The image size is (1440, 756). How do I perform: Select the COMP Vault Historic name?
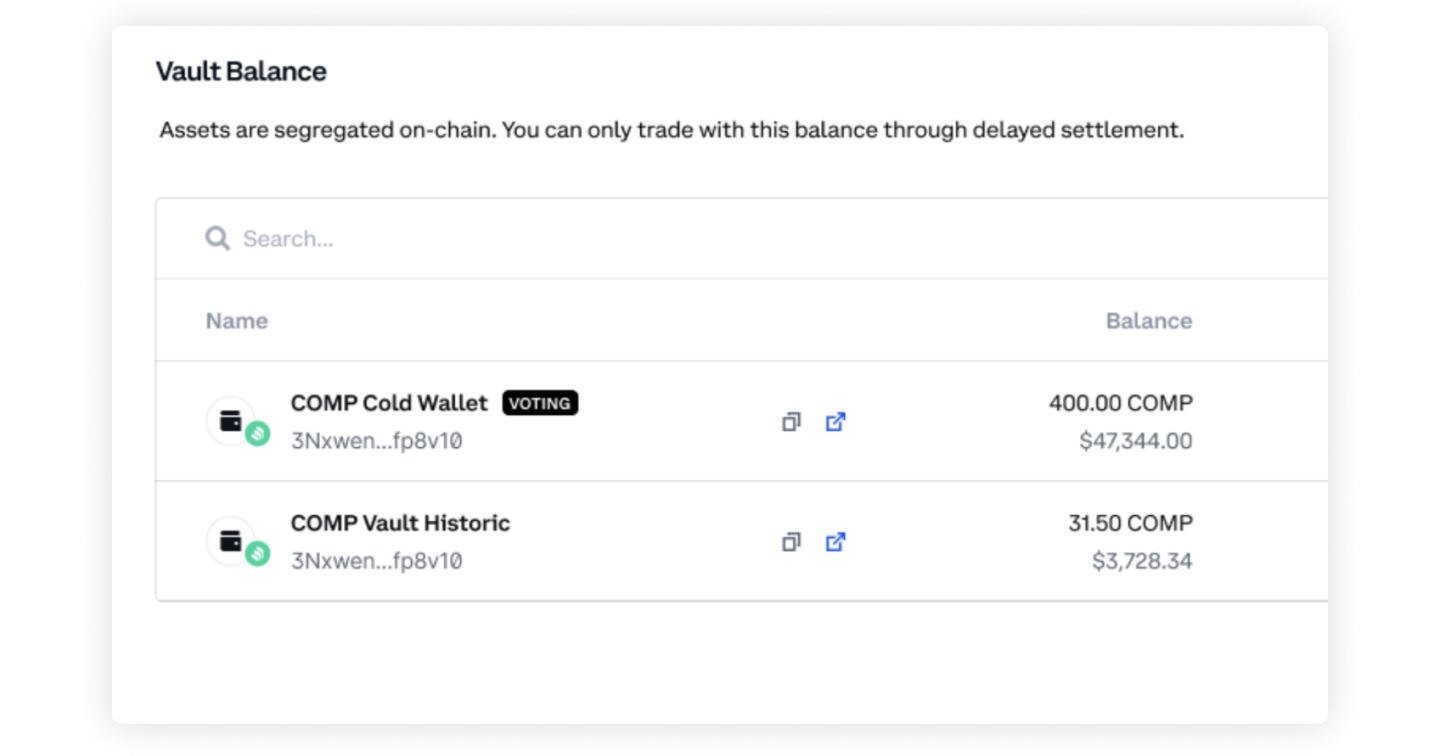click(x=400, y=523)
